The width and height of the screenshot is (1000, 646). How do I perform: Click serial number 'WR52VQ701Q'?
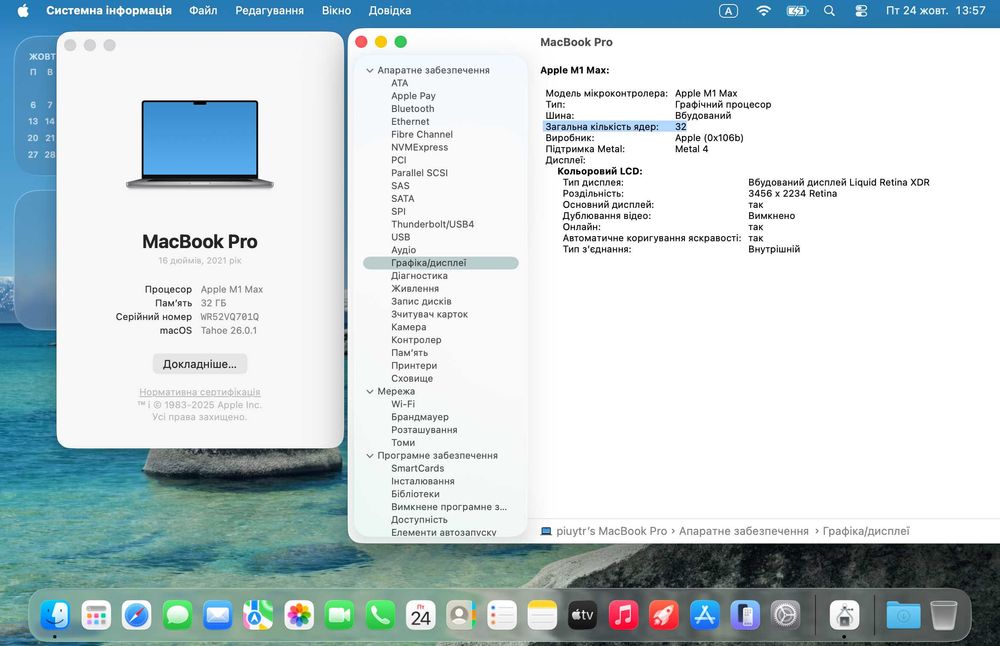pos(230,317)
